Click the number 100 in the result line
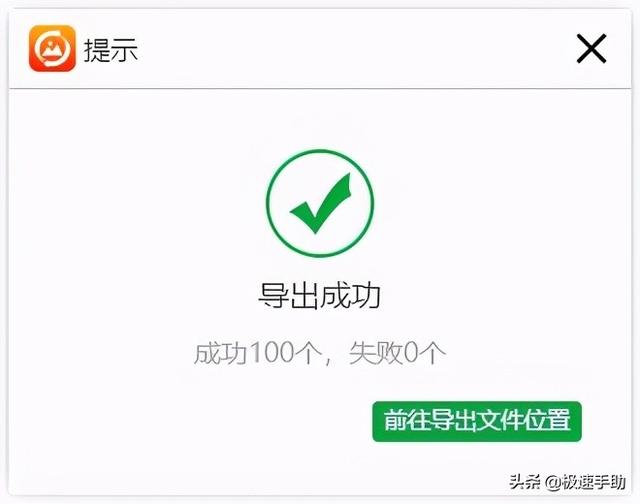 pyautogui.click(x=272, y=353)
